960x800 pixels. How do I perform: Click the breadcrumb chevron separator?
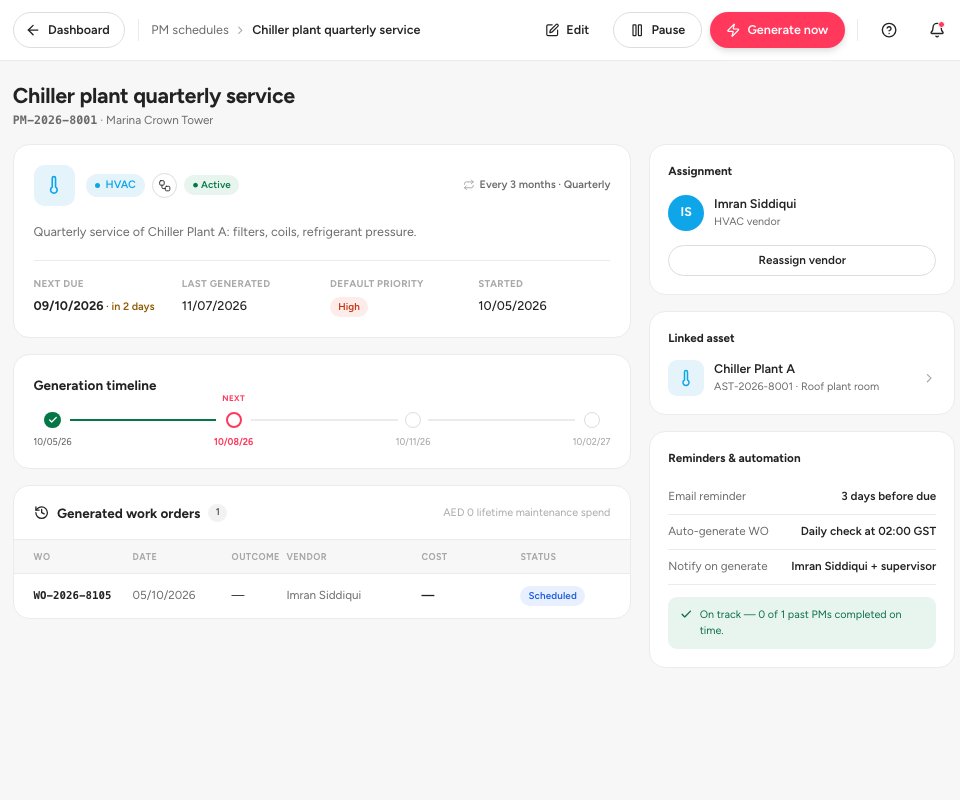[240, 30]
